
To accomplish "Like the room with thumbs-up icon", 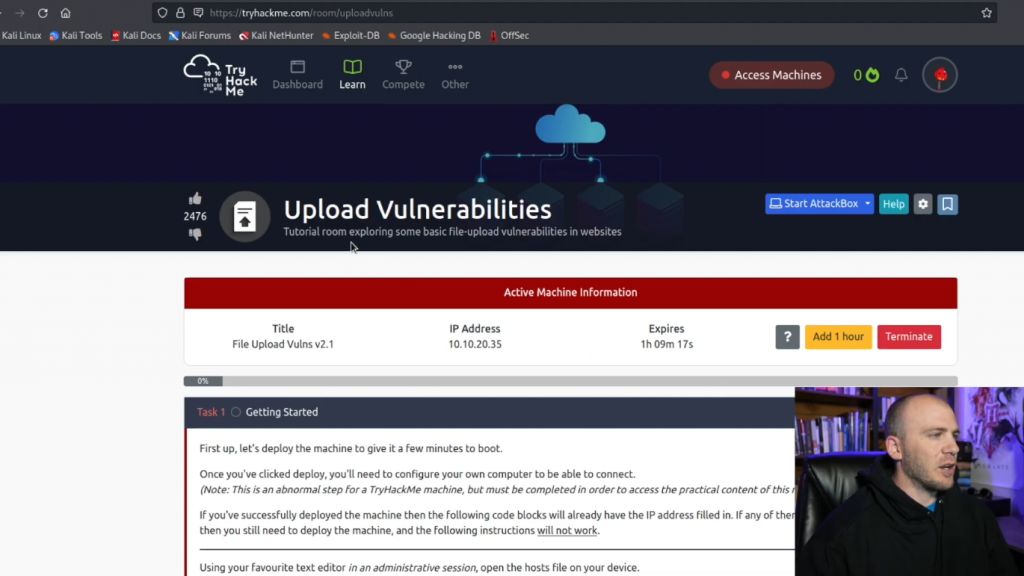I will pyautogui.click(x=195, y=199).
